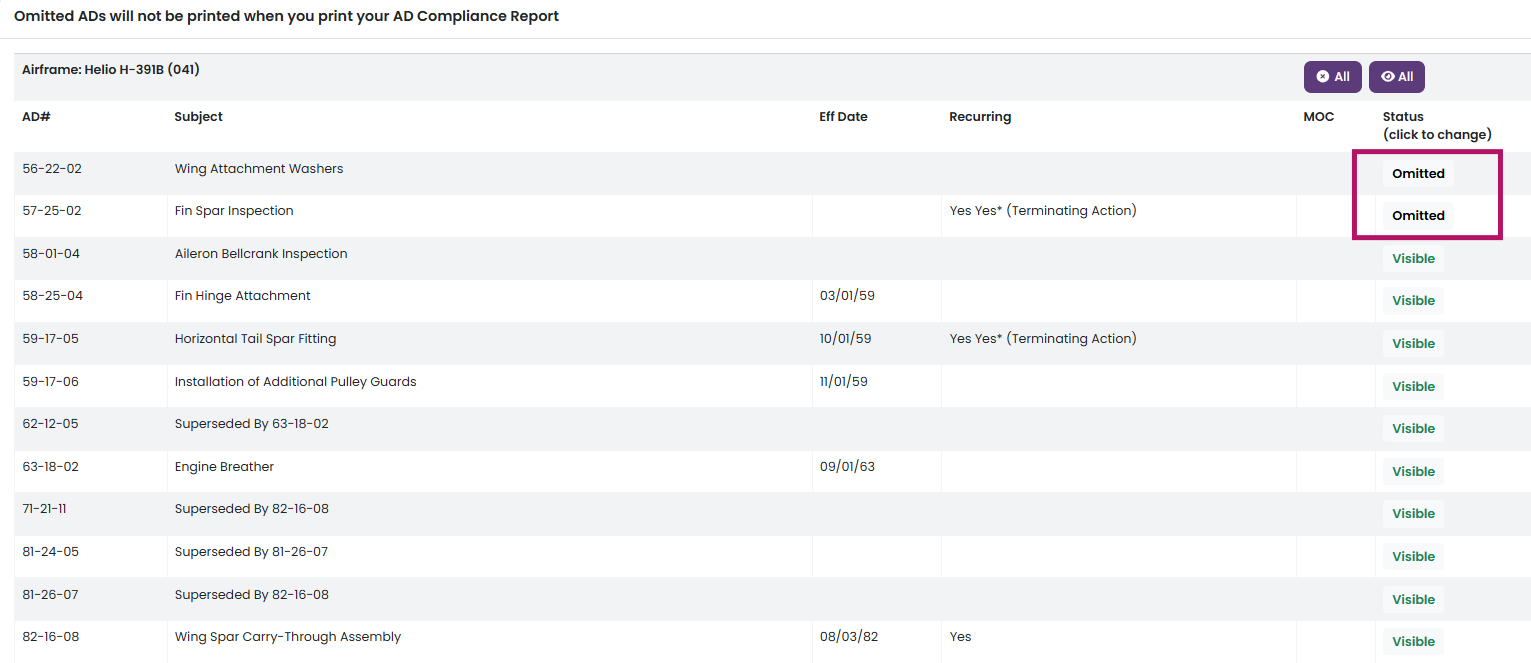This screenshot has height=663, width=1531.
Task: Select the Horizontal Tail Spar Fitting subject
Action: (255, 339)
